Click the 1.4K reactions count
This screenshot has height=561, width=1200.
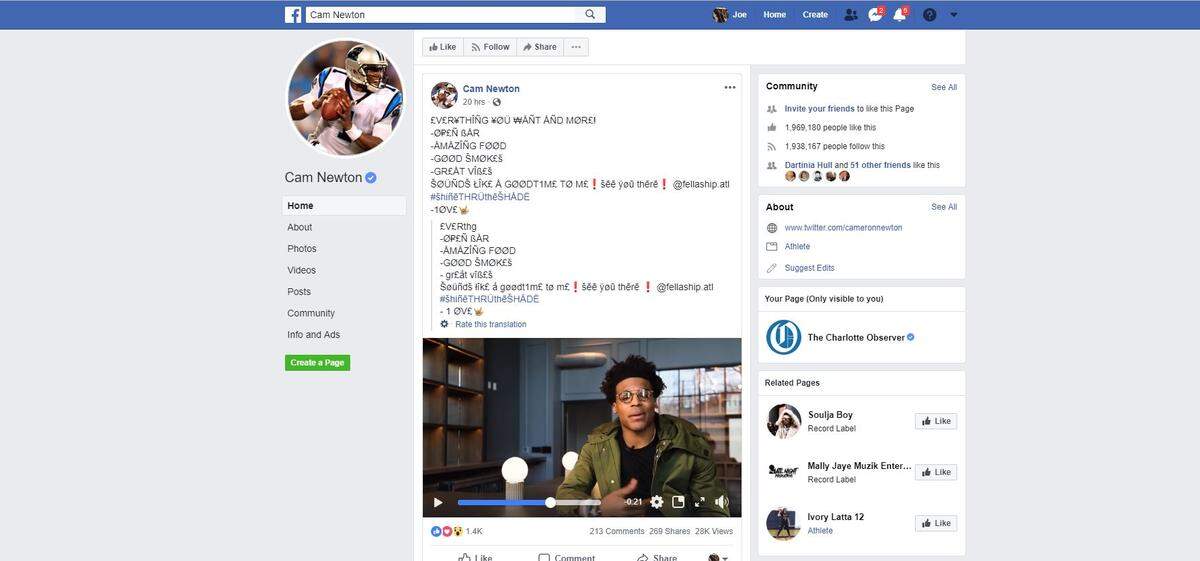tap(474, 531)
